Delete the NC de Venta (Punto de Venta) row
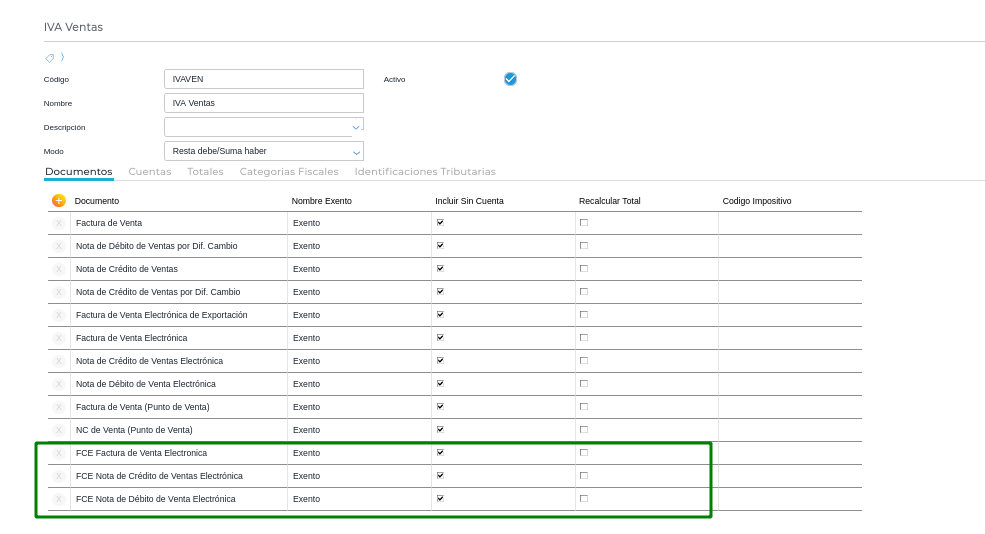The height and width of the screenshot is (534, 985). 58,430
